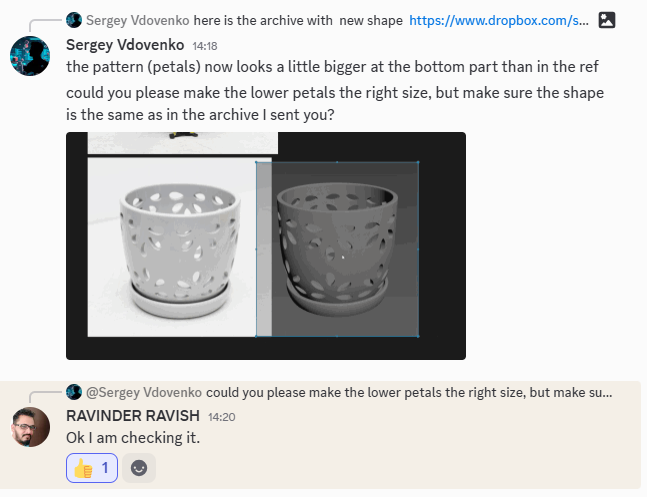Open RAVINDER RAVISH's profile avatar

click(30, 427)
